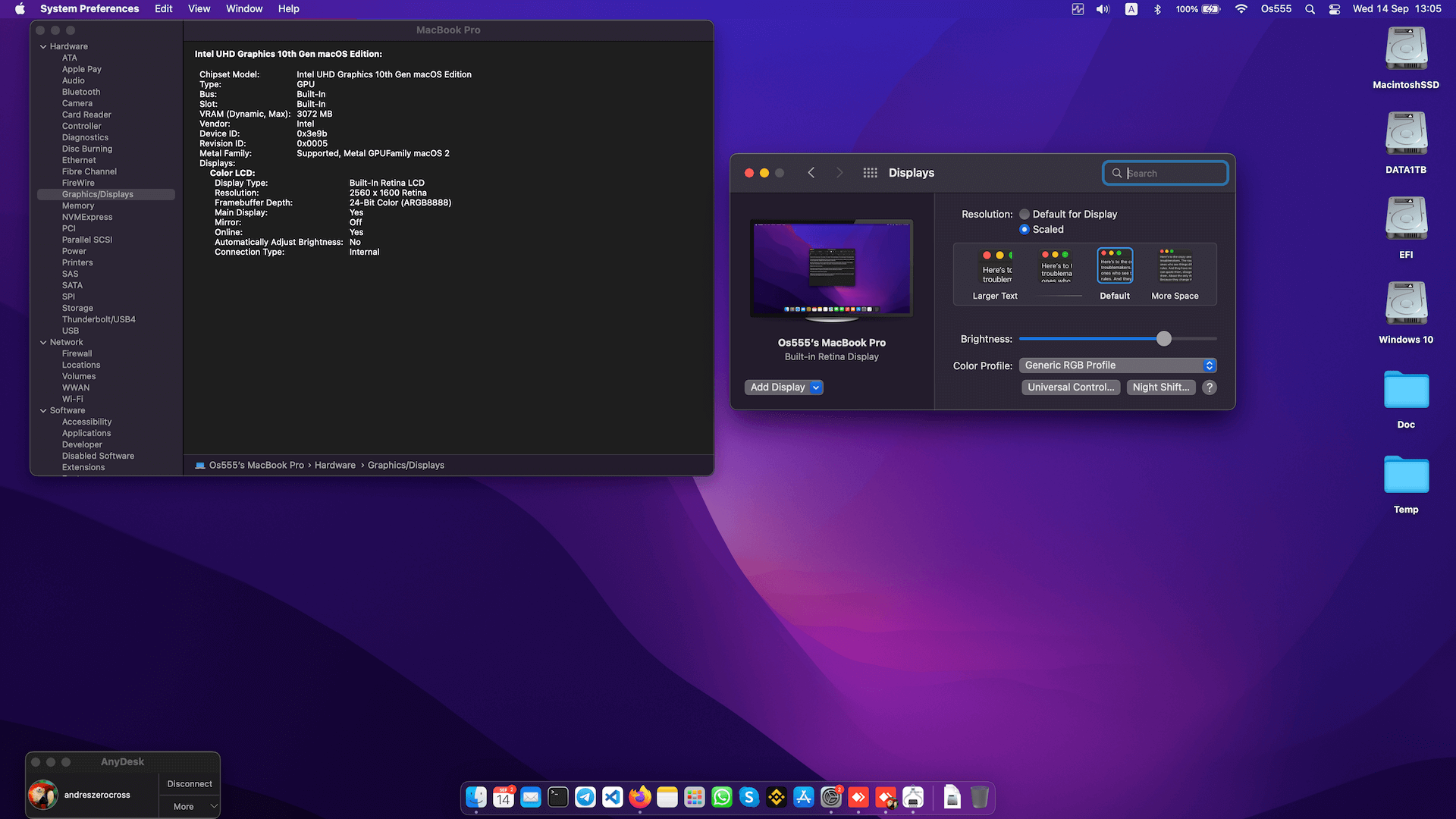Open Calendar in the Dock

point(504,797)
